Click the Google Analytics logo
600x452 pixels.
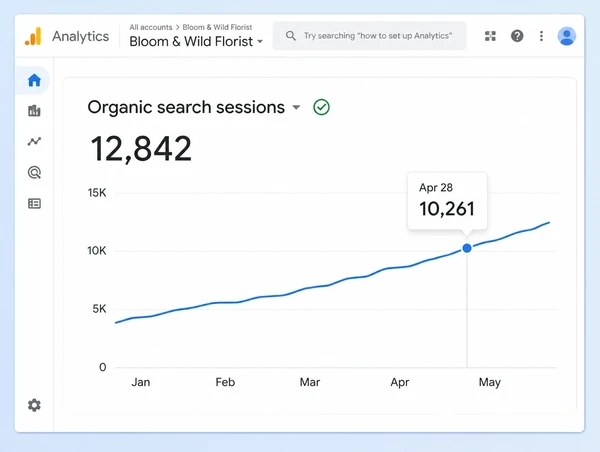coord(33,36)
